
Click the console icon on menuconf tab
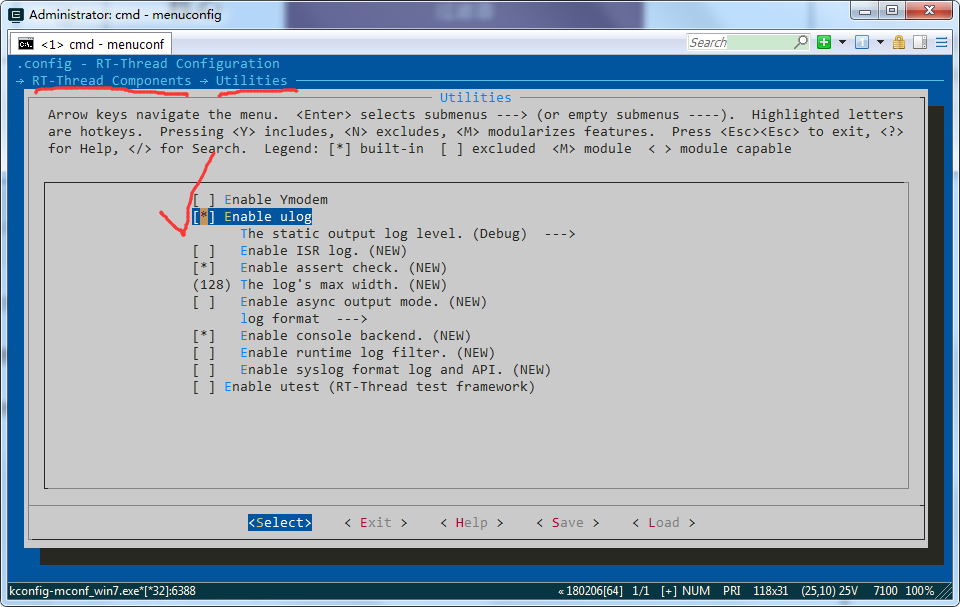(x=26, y=44)
